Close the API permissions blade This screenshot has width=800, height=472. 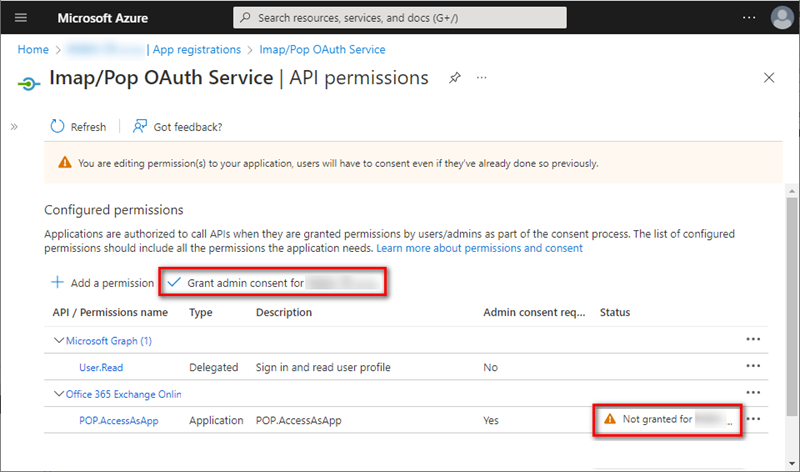769,78
